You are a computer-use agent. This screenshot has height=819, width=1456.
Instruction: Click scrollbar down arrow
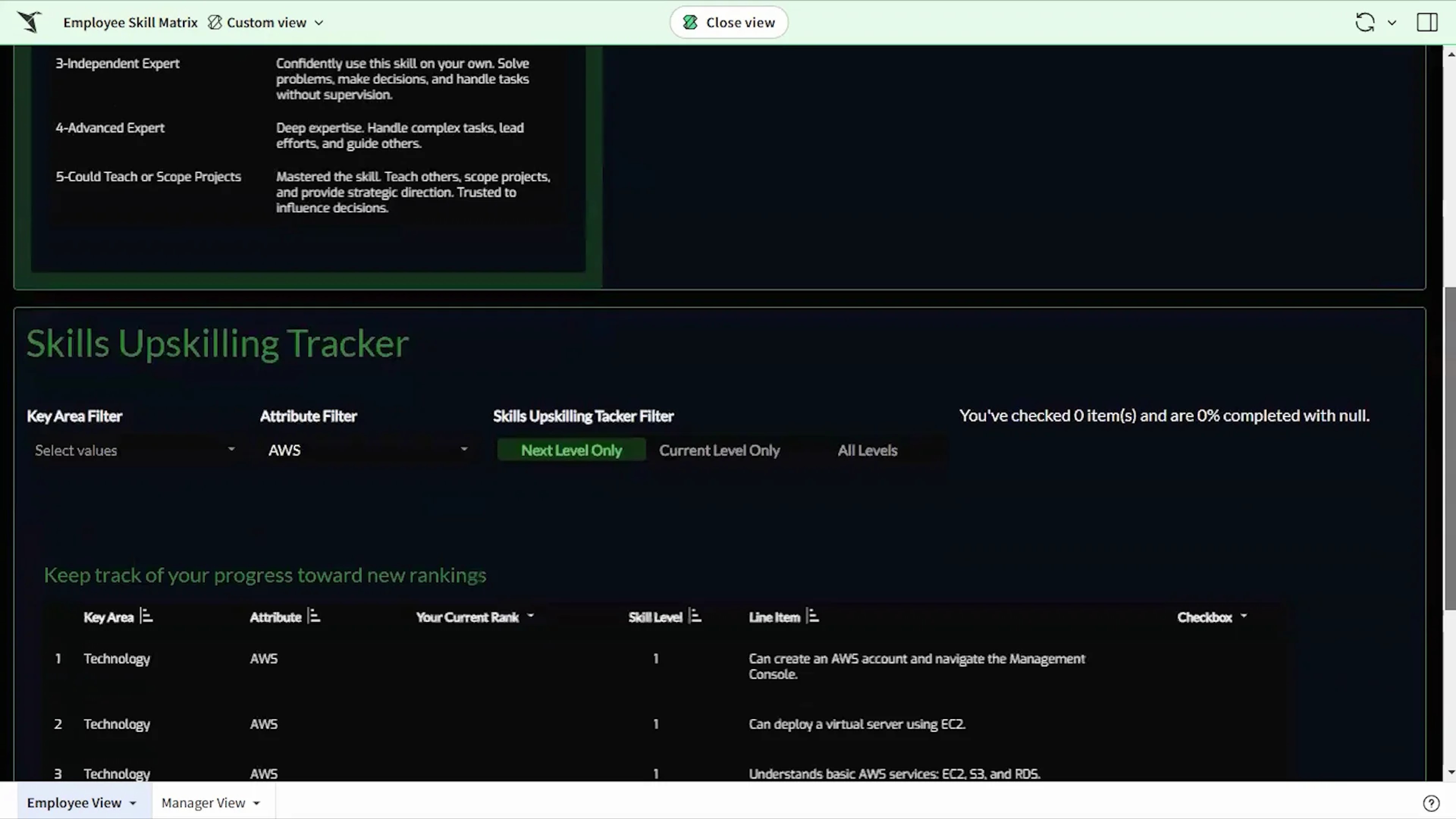pyautogui.click(x=1450, y=773)
